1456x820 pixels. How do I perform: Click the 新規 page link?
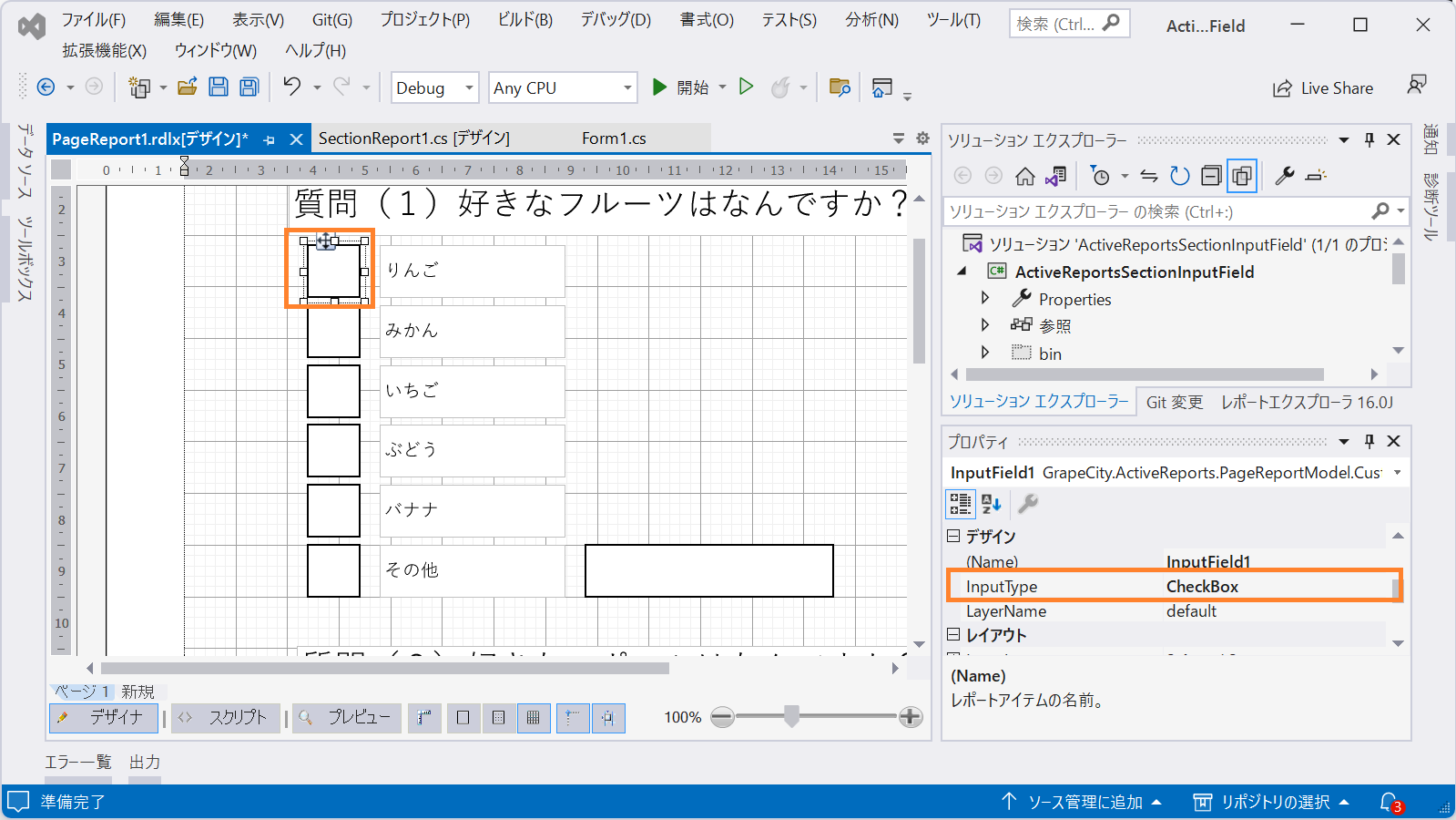click(x=138, y=692)
